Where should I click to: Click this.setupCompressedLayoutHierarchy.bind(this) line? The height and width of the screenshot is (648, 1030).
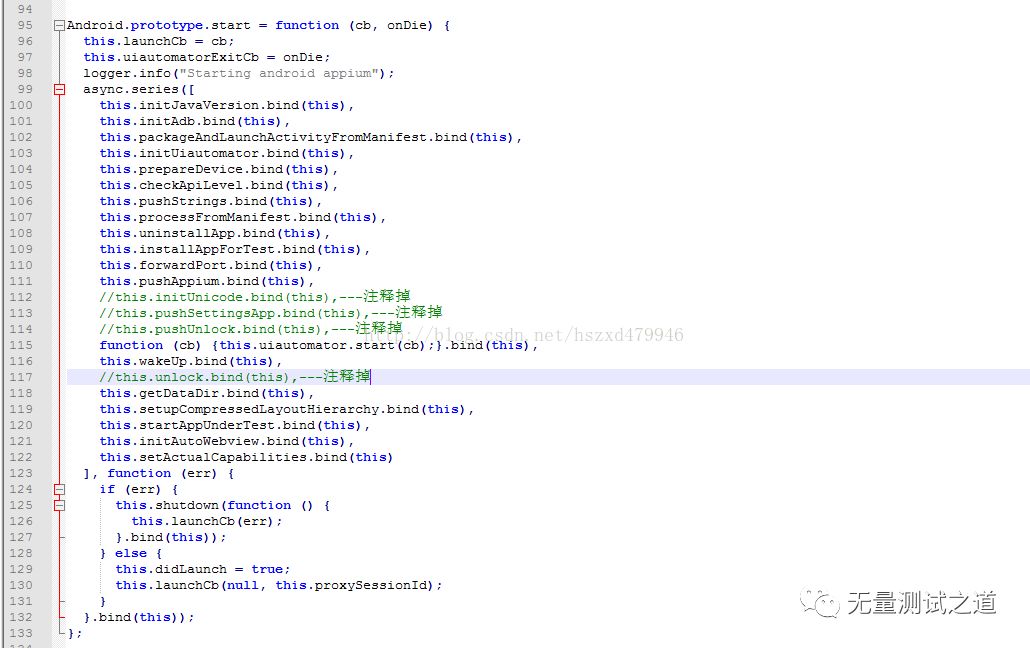click(286, 409)
